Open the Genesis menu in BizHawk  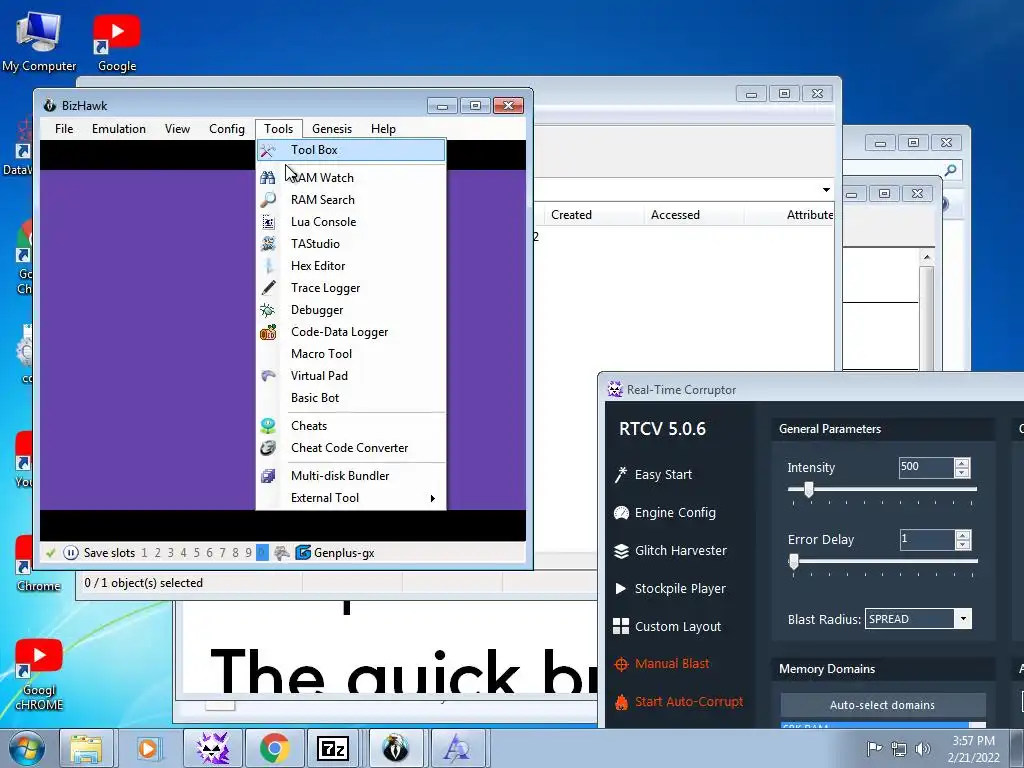coord(332,129)
